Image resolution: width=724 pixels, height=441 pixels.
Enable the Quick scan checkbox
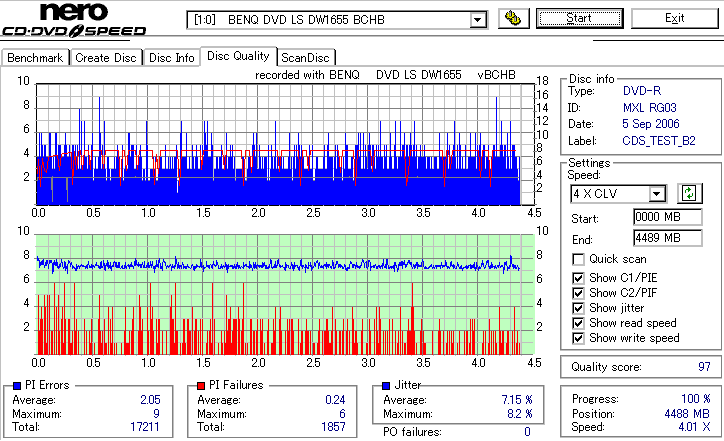578,259
